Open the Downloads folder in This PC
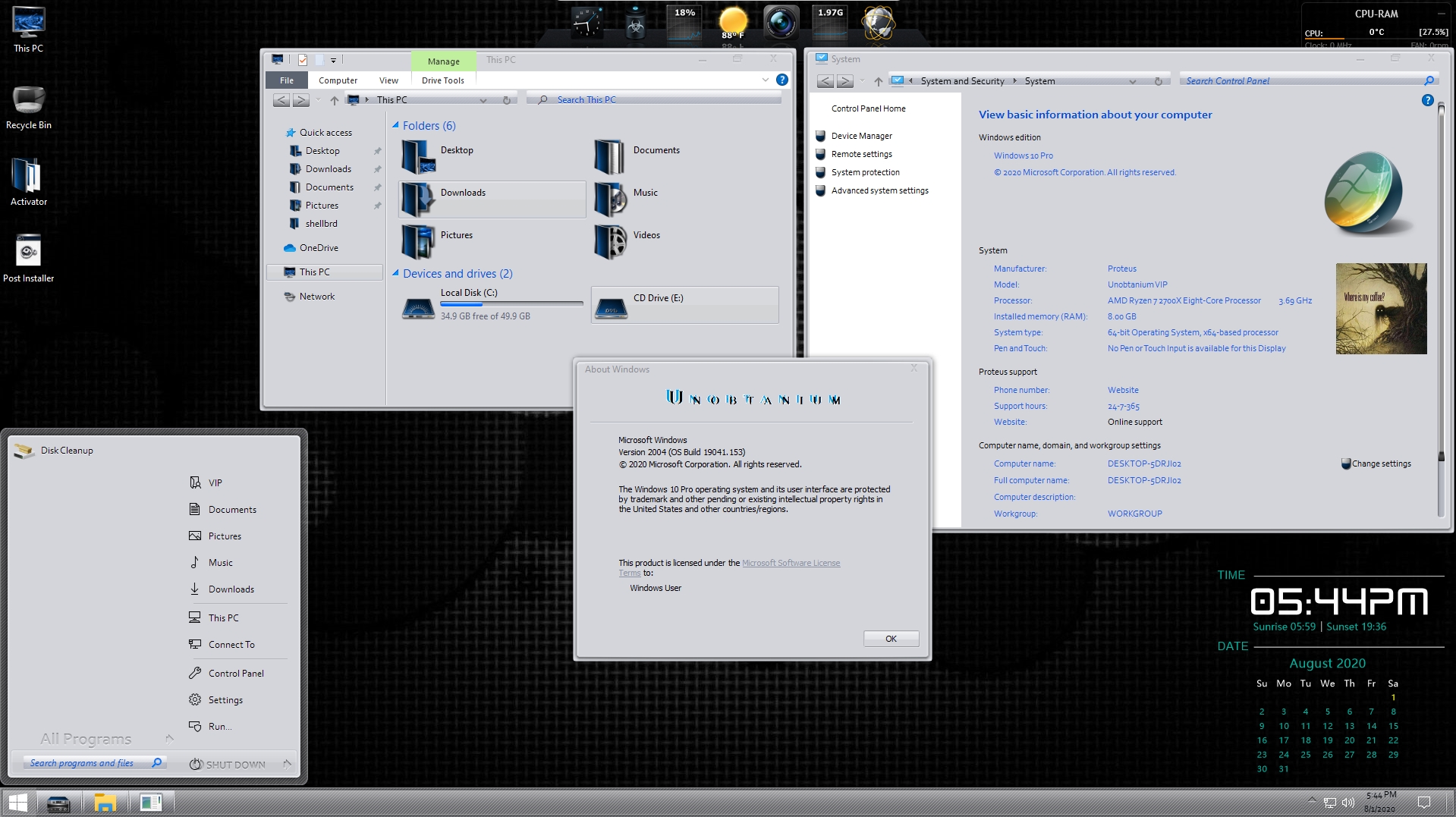 [492, 200]
